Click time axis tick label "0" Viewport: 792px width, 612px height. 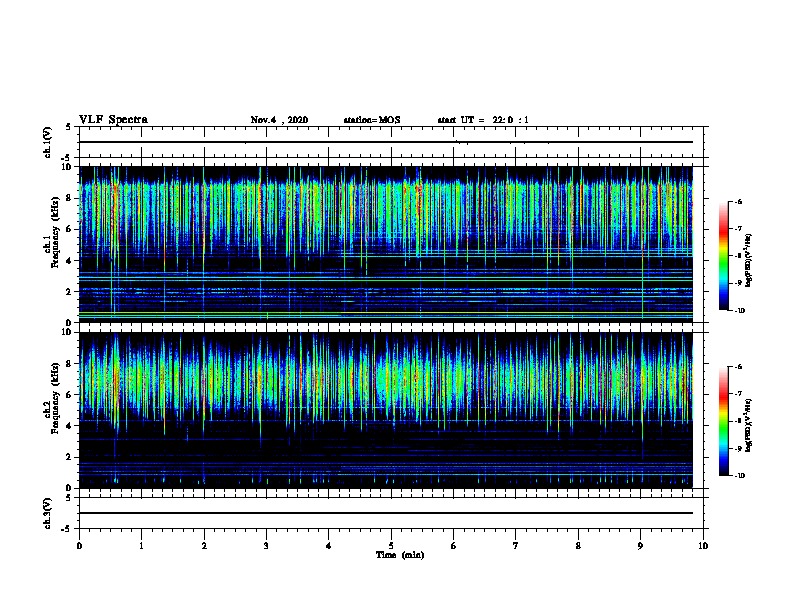coord(79,545)
